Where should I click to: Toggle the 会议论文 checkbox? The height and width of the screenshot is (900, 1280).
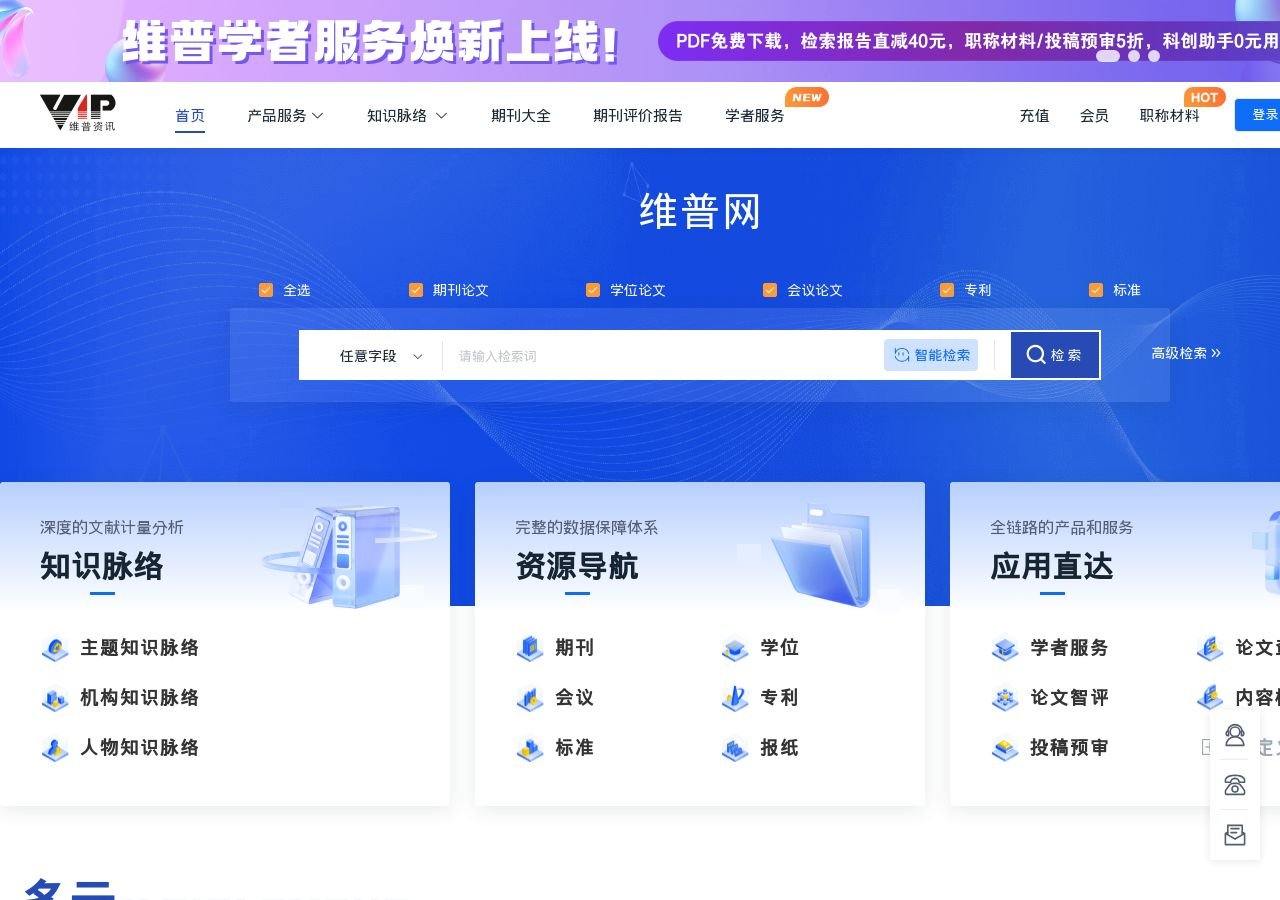[770, 290]
